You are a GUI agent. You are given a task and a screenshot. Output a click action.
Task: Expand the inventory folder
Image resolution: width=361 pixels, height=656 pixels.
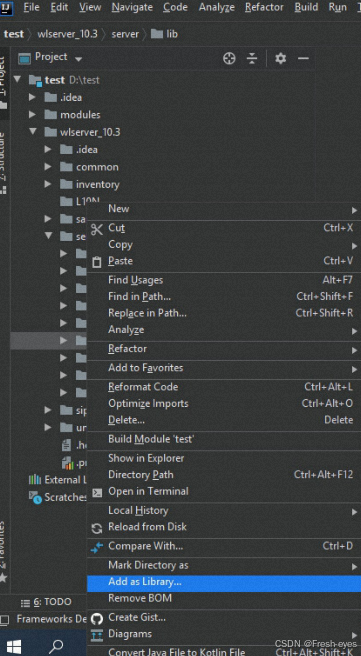coord(48,184)
